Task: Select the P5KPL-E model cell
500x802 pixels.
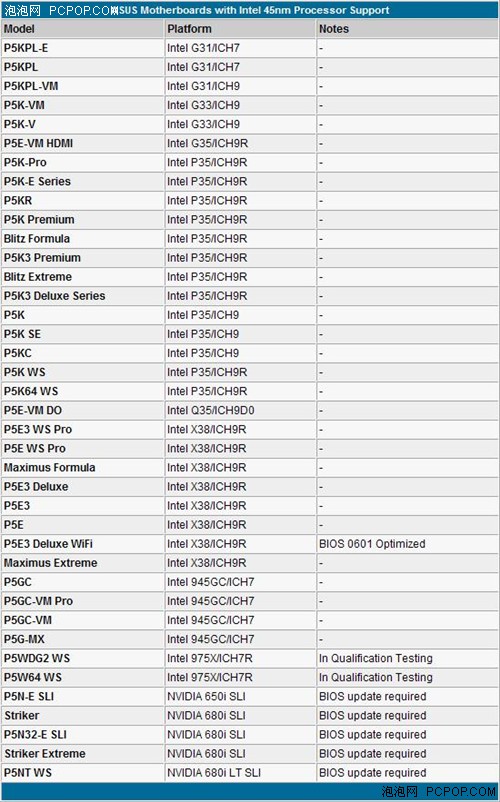Action: [x=82, y=48]
